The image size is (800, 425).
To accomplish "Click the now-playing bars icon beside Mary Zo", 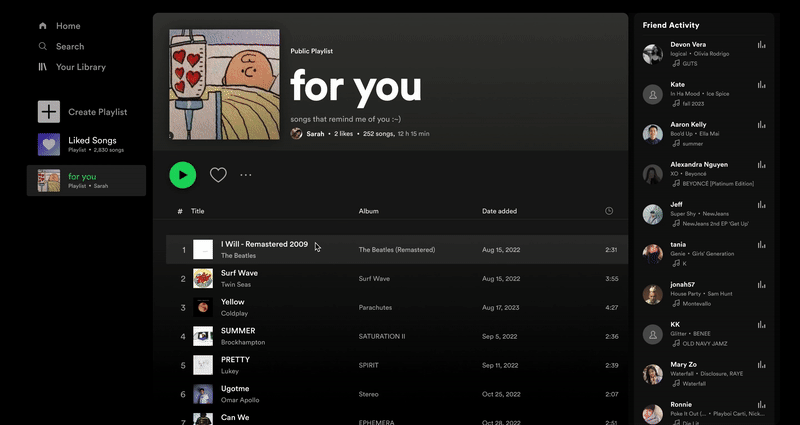I will coord(762,365).
